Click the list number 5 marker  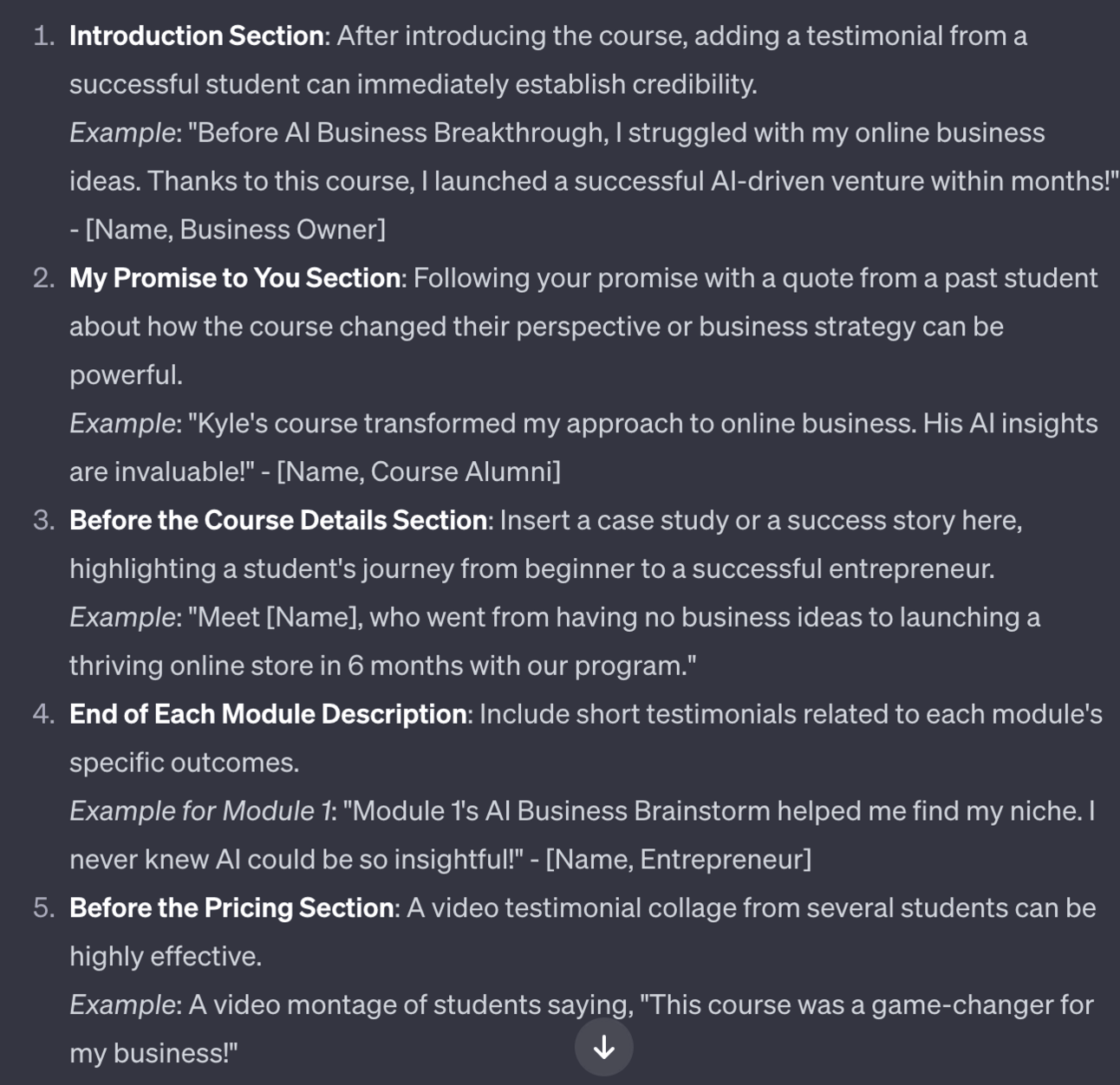pyautogui.click(x=43, y=908)
